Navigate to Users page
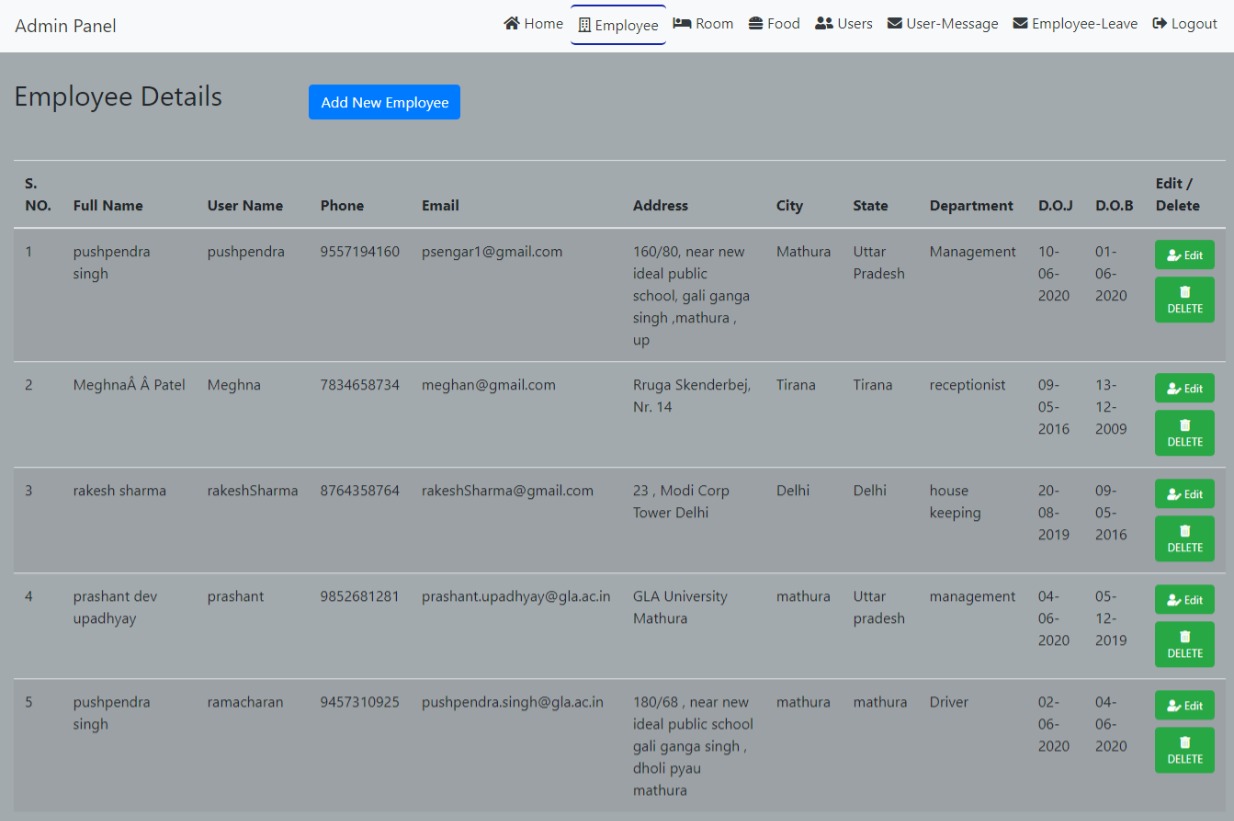The width and height of the screenshot is (1234, 821). coord(844,24)
